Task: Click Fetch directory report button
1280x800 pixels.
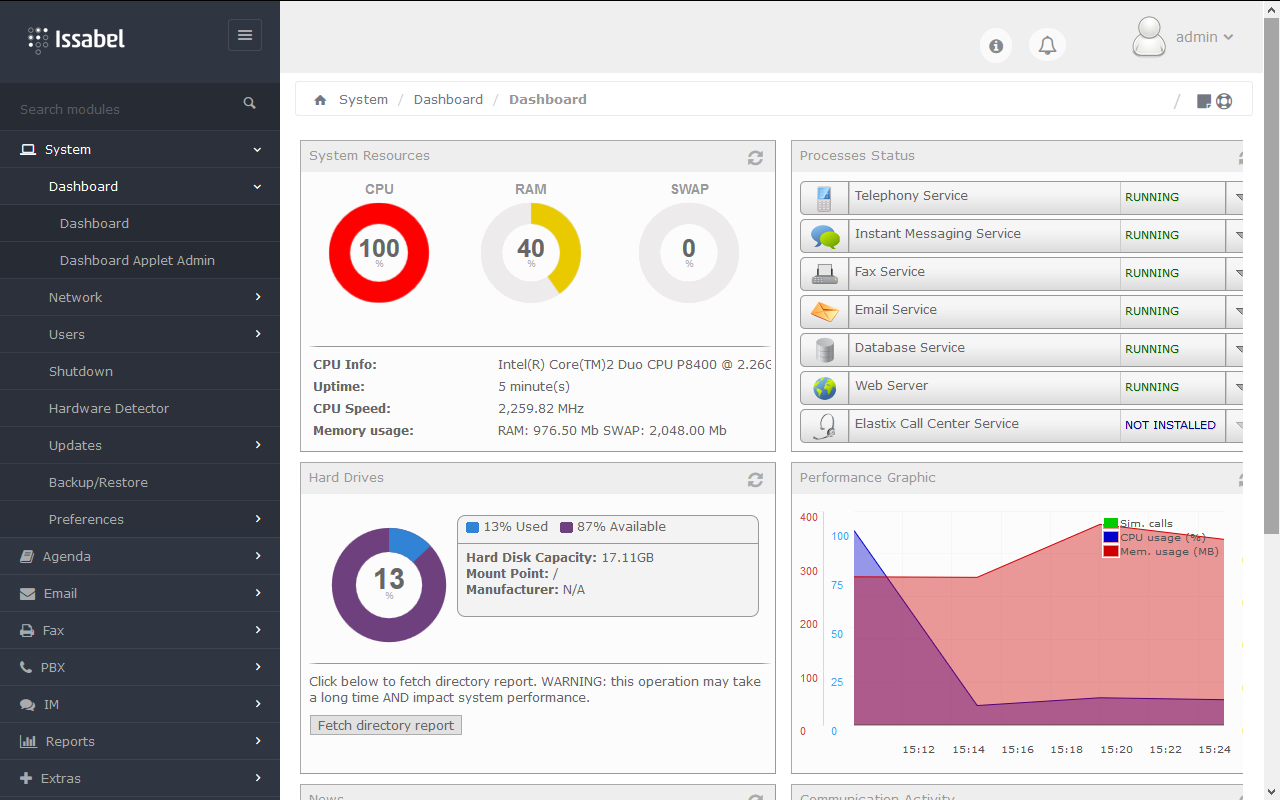Action: (386, 726)
